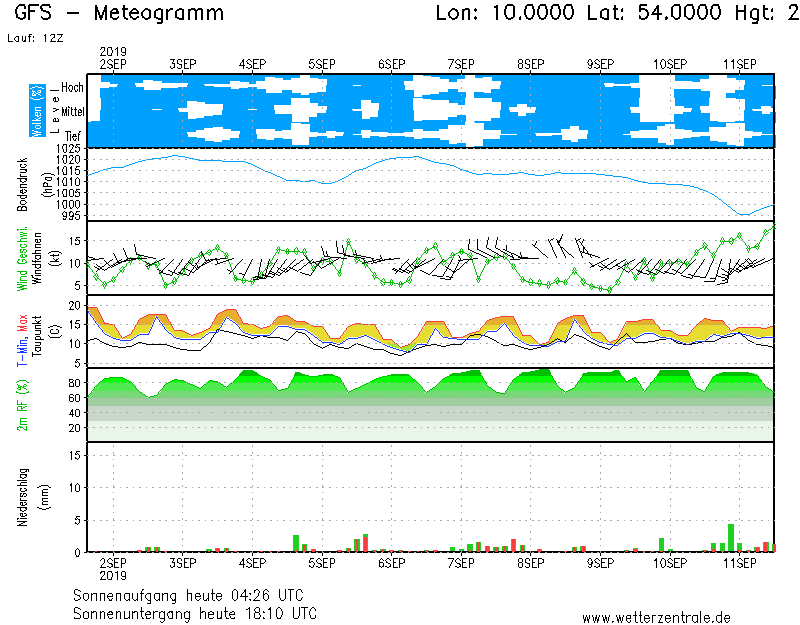Click the '20' humidity tick value

(x=74, y=428)
